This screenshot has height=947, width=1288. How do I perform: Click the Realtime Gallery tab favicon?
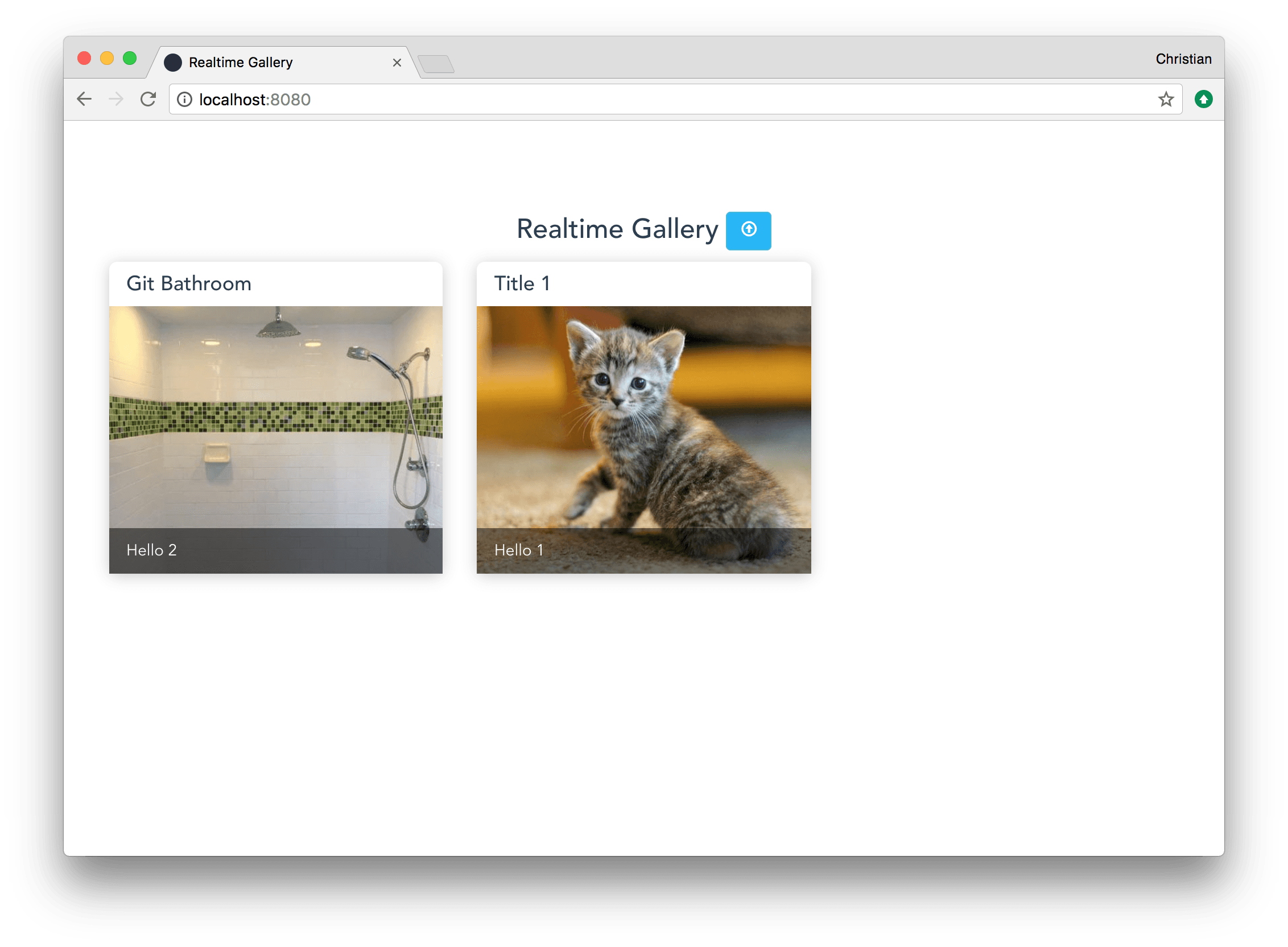click(x=172, y=62)
